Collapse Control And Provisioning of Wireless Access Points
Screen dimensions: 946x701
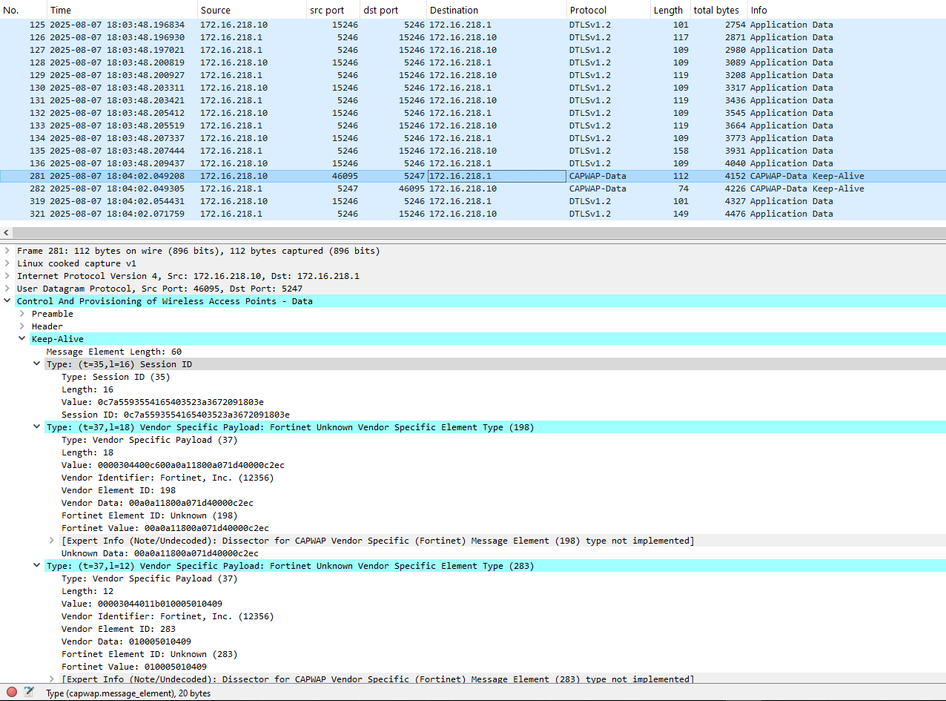7,300
